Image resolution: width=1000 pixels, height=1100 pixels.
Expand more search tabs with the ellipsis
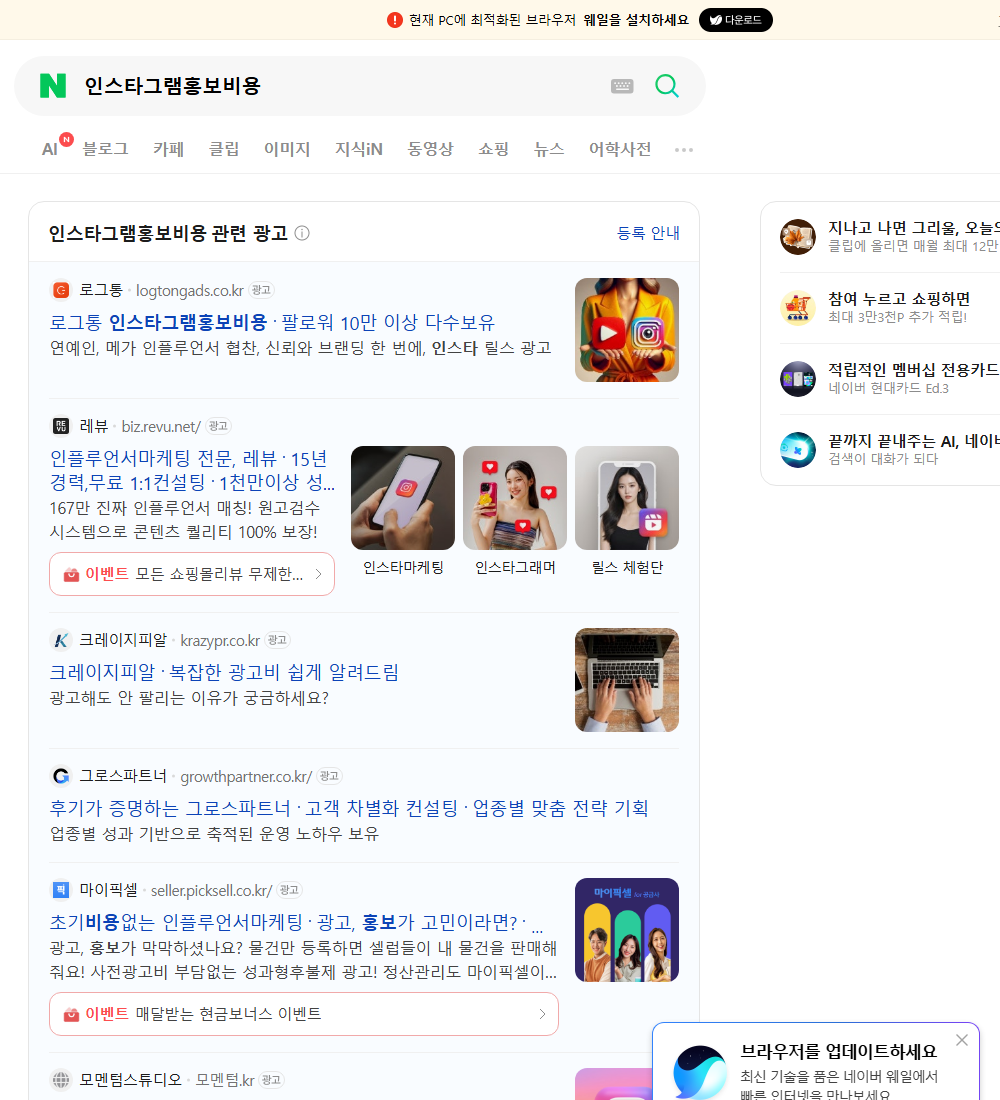point(684,149)
